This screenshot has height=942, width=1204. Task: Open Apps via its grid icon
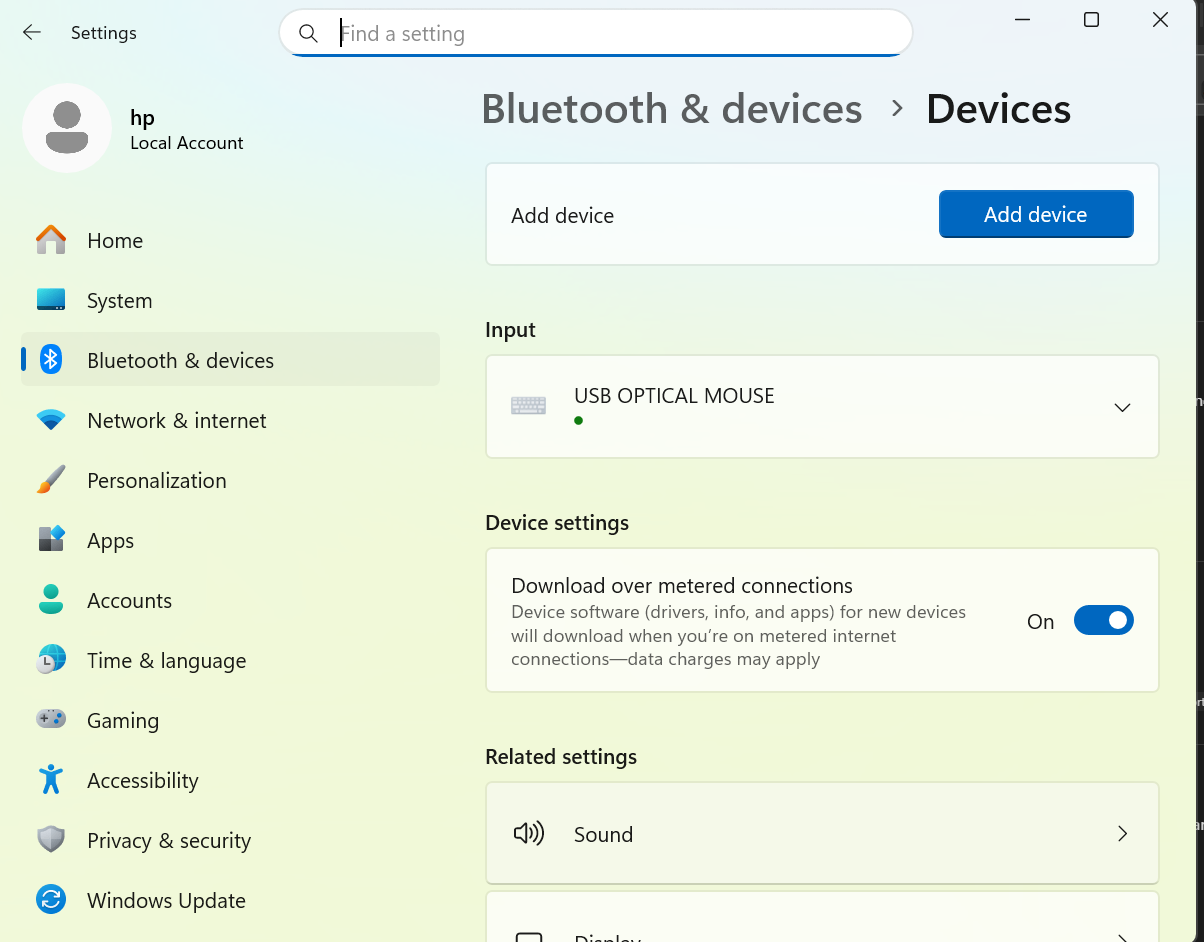[51, 540]
